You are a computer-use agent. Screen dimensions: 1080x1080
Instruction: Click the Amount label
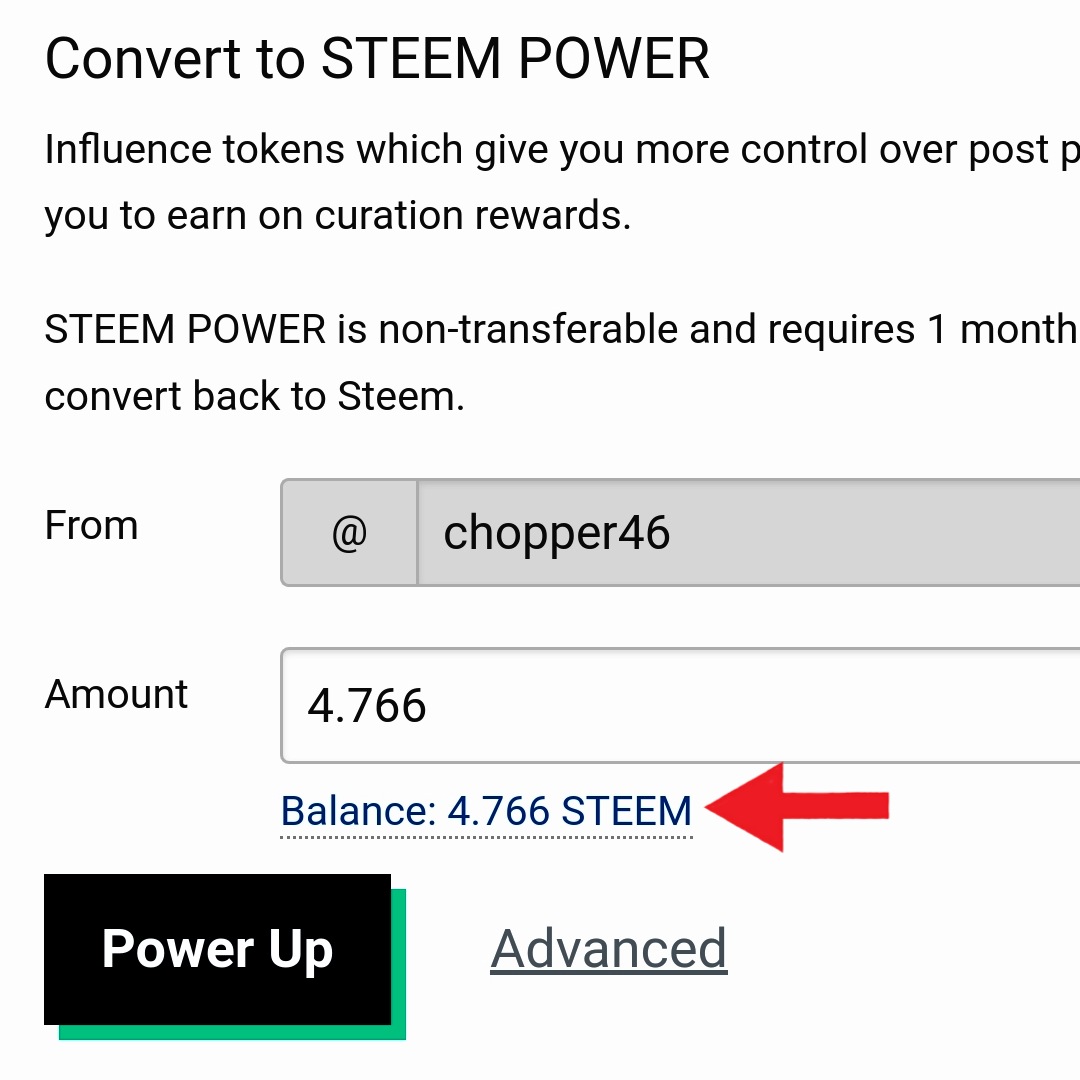point(116,694)
